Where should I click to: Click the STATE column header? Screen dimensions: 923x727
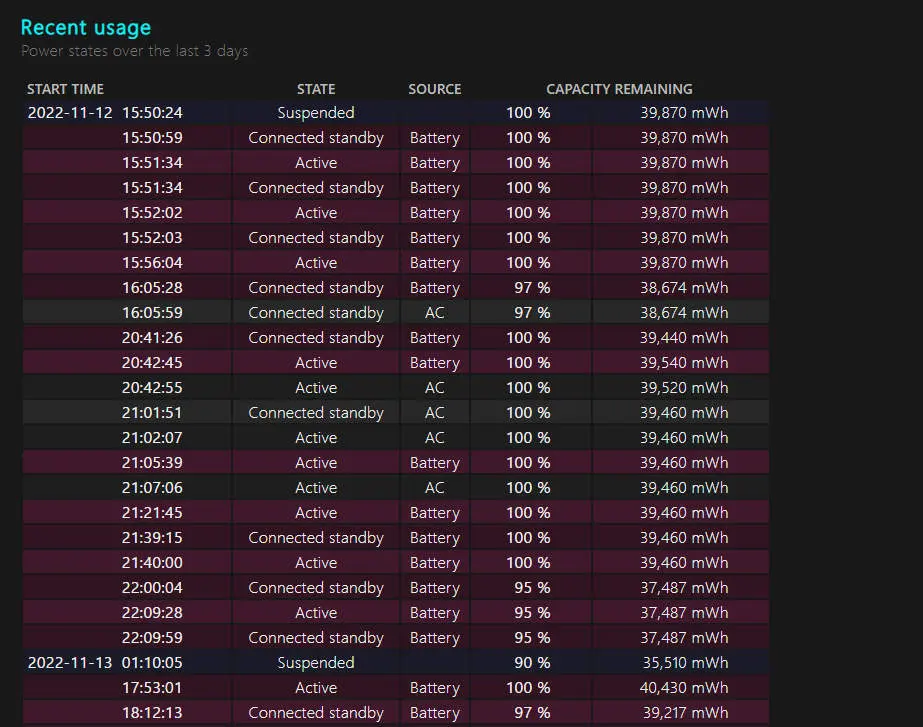click(x=316, y=89)
